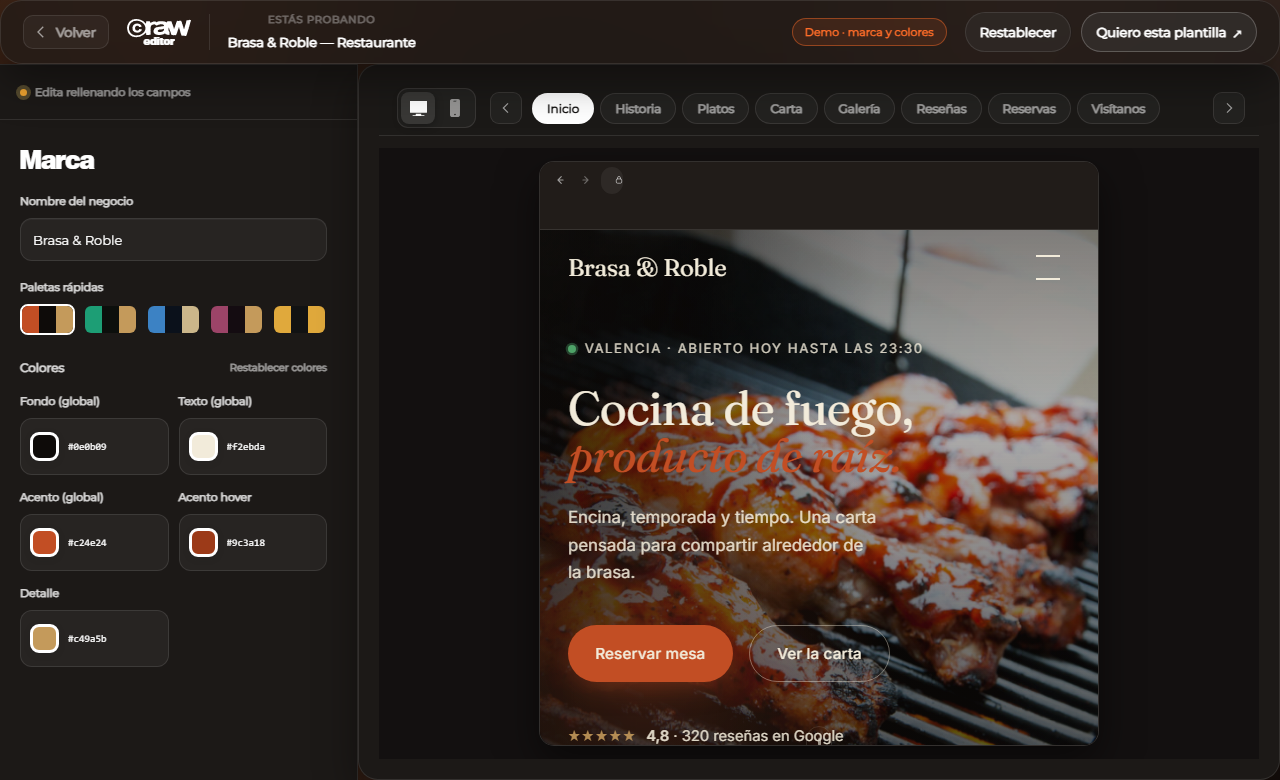Click the Cocina de fuego heading

[x=740, y=410]
